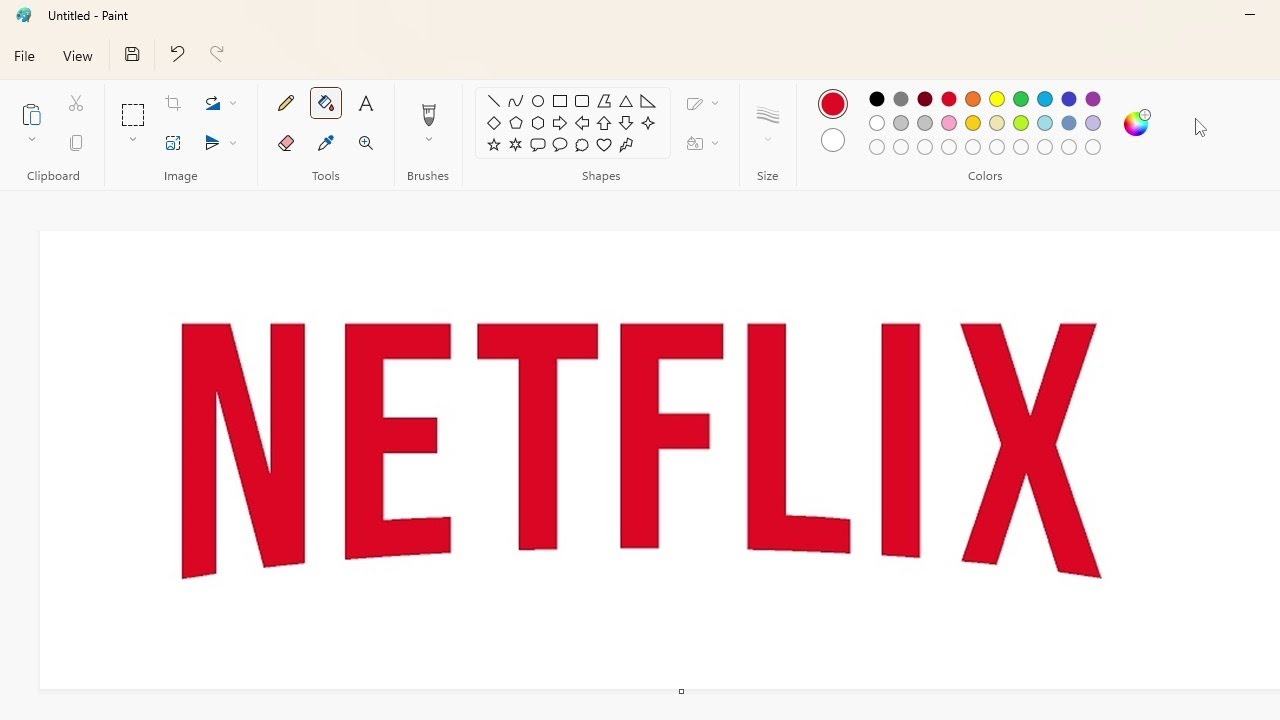The width and height of the screenshot is (1280, 720).
Task: Select the Curve shape
Action: [x=516, y=101]
